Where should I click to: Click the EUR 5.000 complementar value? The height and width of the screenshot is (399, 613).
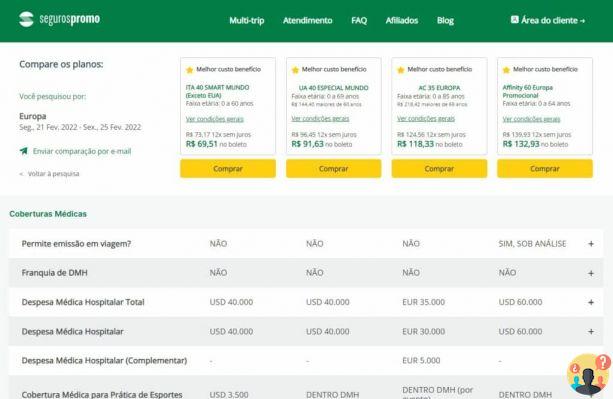tap(421, 360)
